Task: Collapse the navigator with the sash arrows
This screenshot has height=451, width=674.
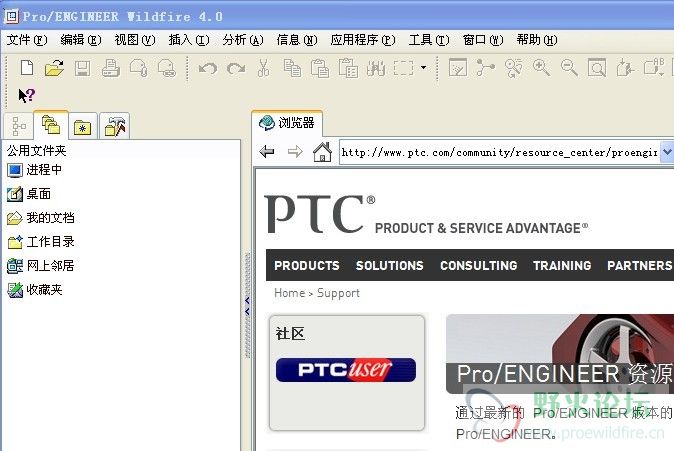Action: pyautogui.click(x=247, y=306)
